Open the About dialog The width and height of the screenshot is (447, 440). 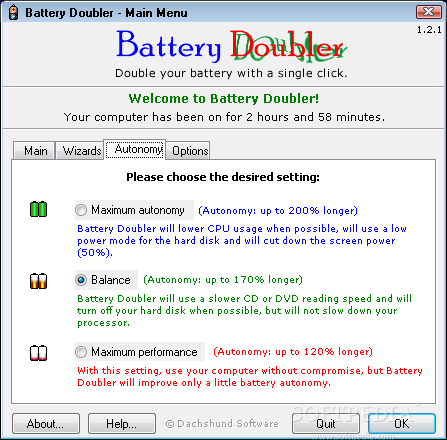click(x=46, y=424)
